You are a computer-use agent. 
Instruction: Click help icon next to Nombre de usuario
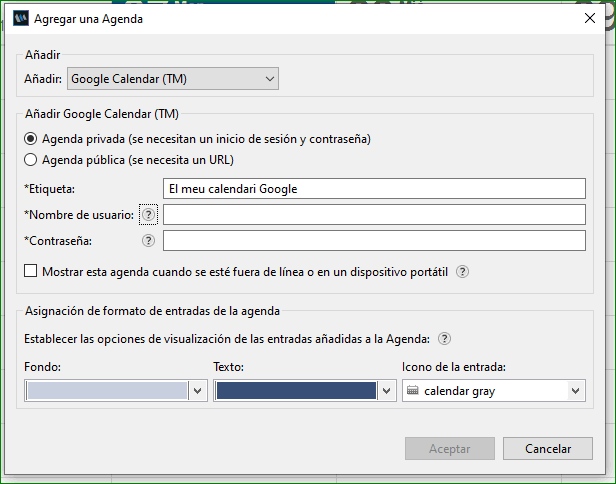click(148, 214)
